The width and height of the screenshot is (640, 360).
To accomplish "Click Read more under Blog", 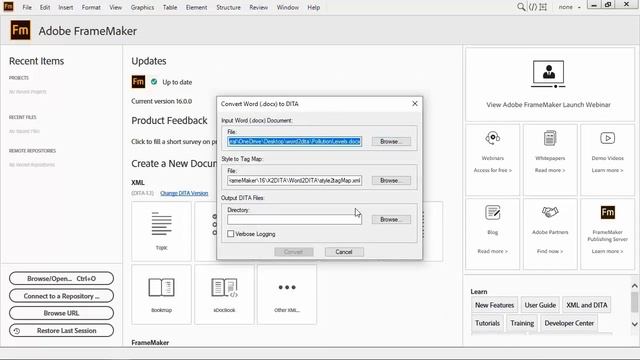I will tap(493, 251).
